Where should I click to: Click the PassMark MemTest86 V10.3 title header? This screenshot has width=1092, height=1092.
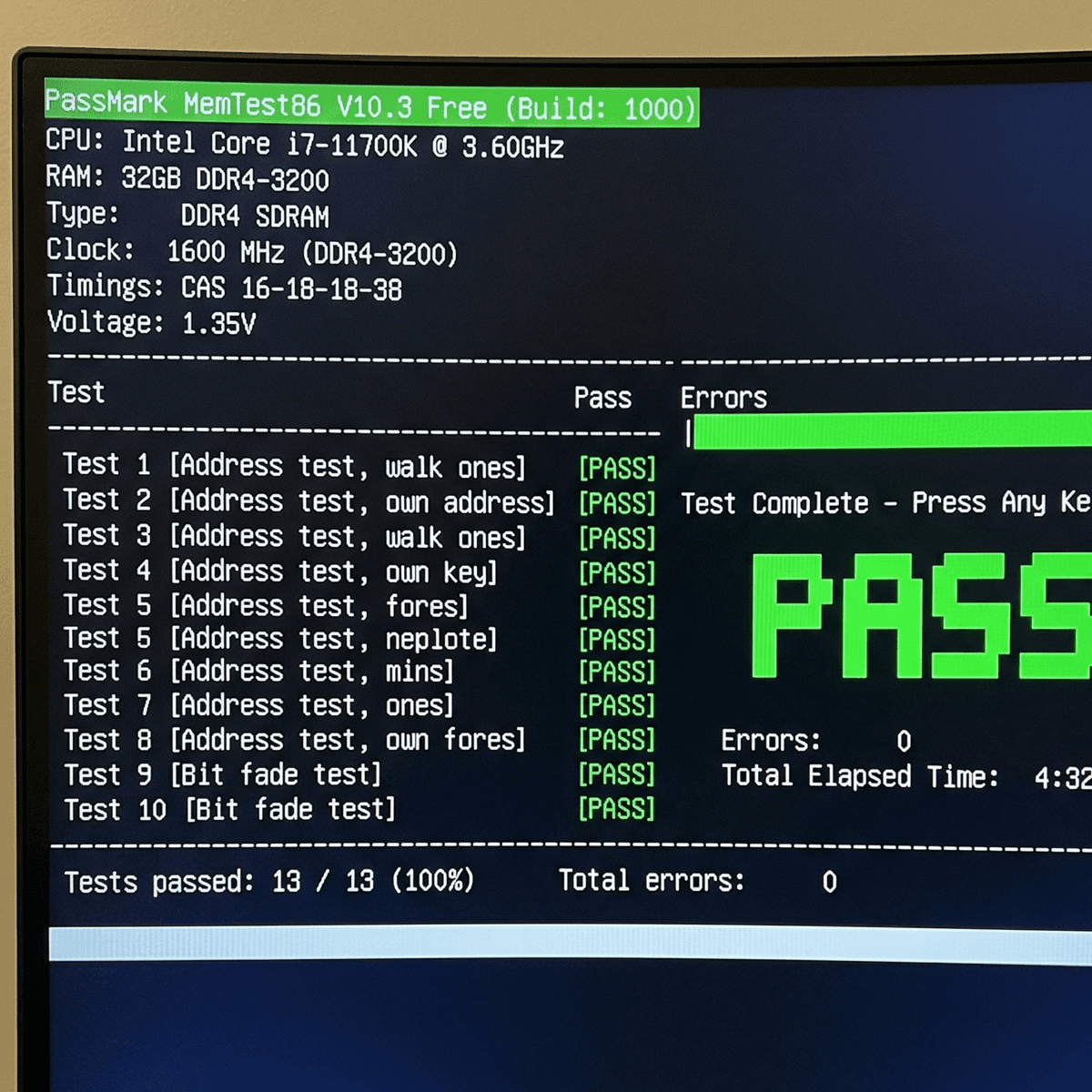point(371,106)
